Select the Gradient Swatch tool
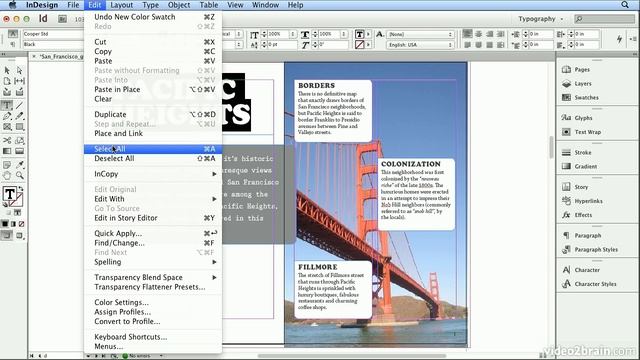This screenshot has height=360, width=640. [7, 151]
